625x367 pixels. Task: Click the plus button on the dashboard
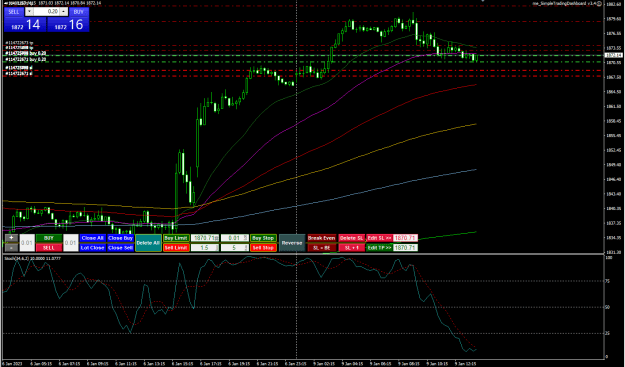[x=12, y=238]
